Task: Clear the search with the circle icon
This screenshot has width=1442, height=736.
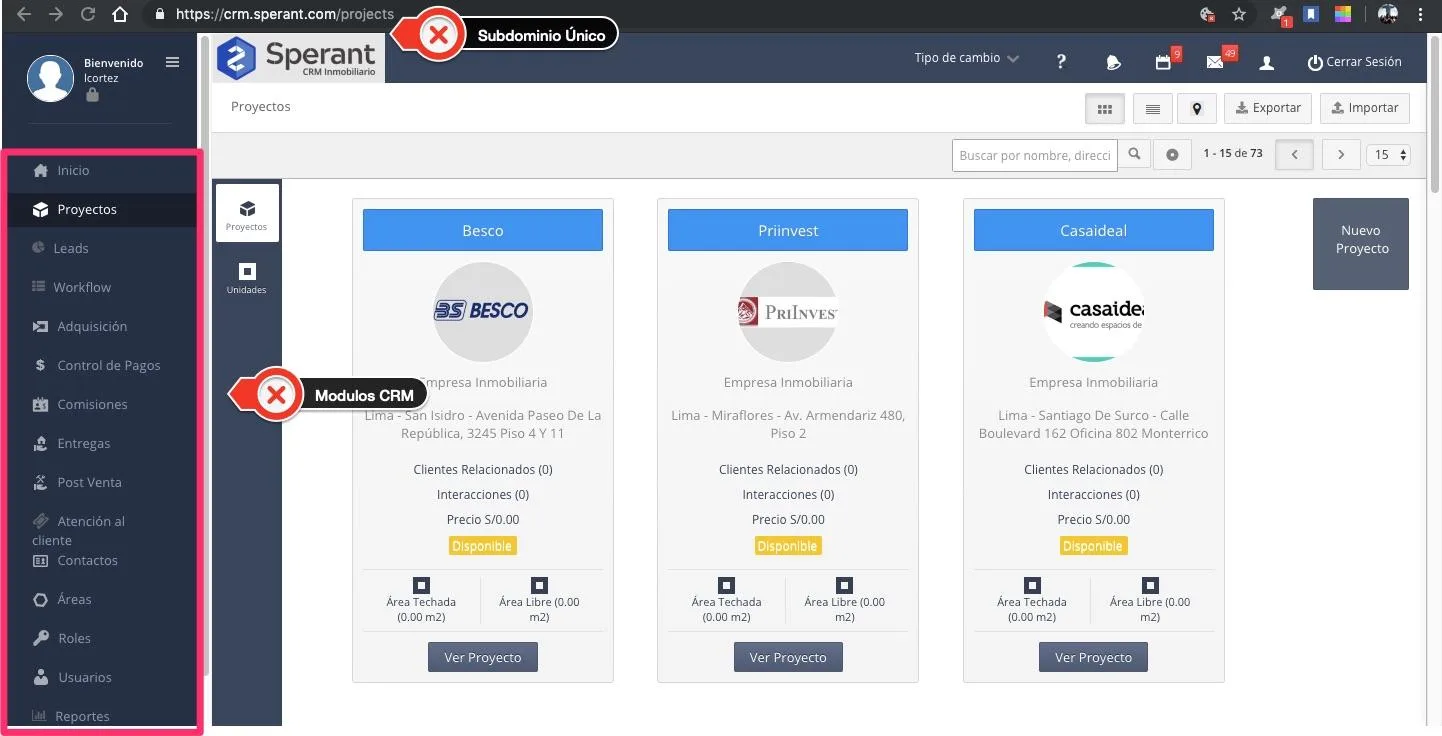Action: [x=1172, y=155]
